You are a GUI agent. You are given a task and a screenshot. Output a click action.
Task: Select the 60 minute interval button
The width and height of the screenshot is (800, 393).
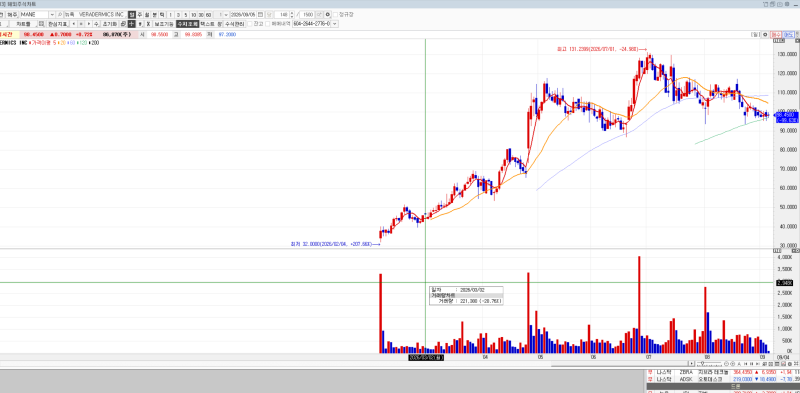[208, 14]
